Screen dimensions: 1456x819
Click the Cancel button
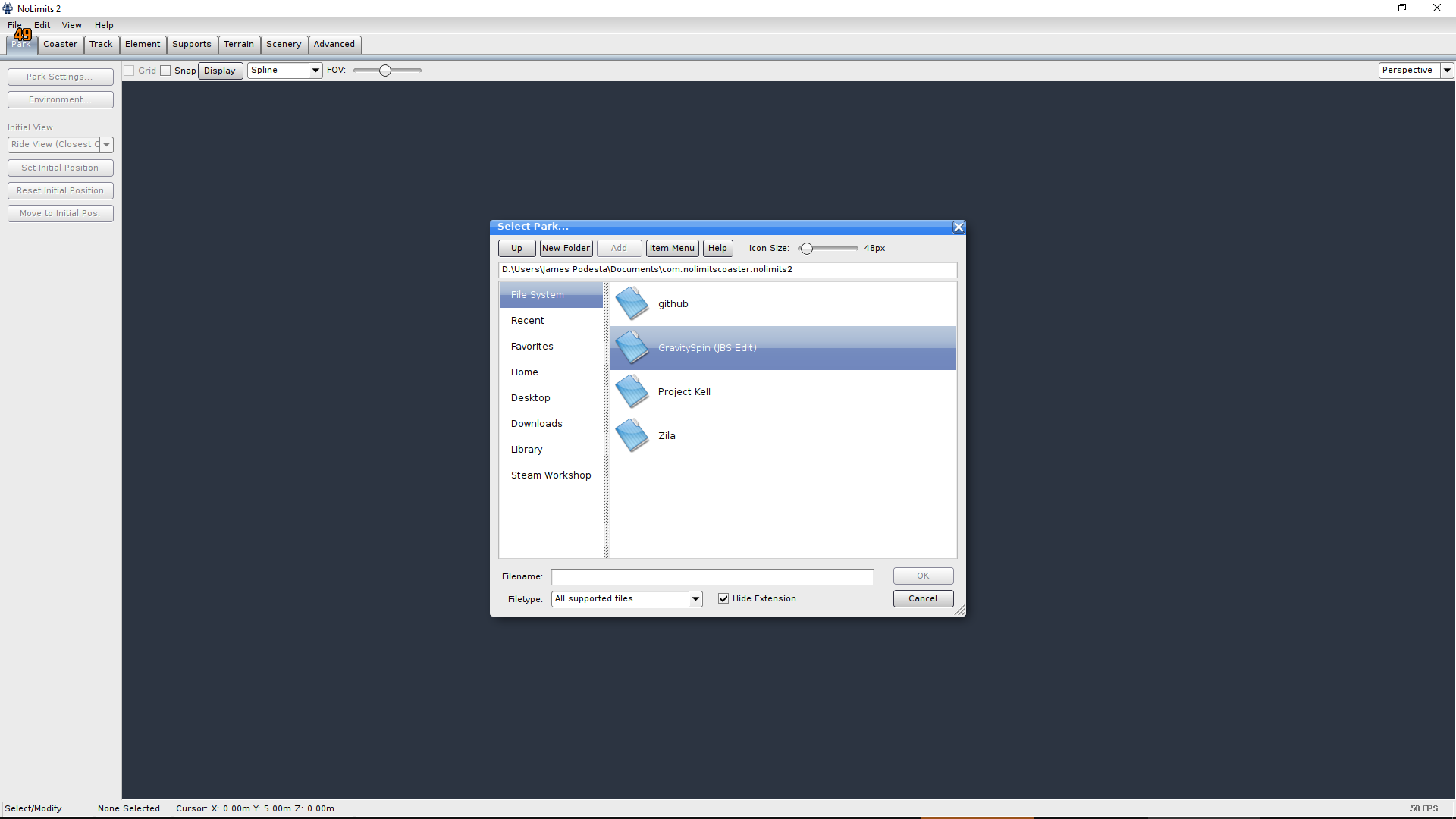point(923,599)
